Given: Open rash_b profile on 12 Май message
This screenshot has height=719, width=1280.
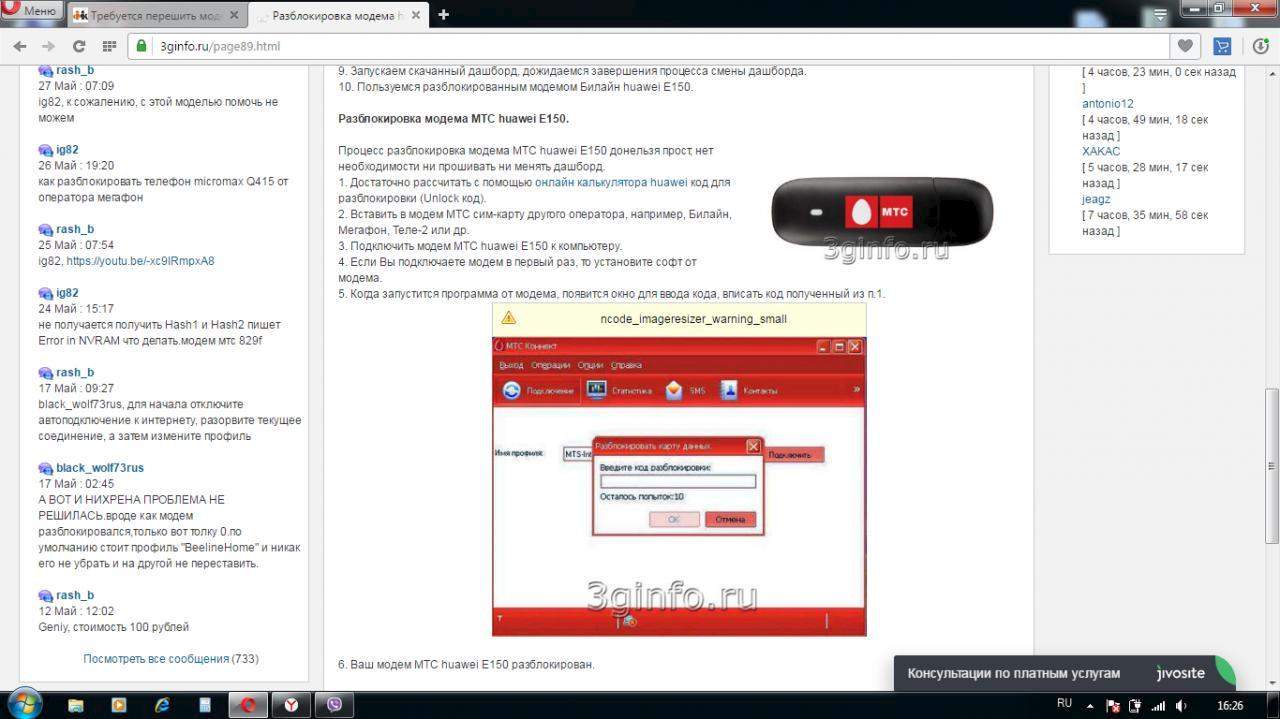Looking at the screenshot, I should tap(75, 595).
